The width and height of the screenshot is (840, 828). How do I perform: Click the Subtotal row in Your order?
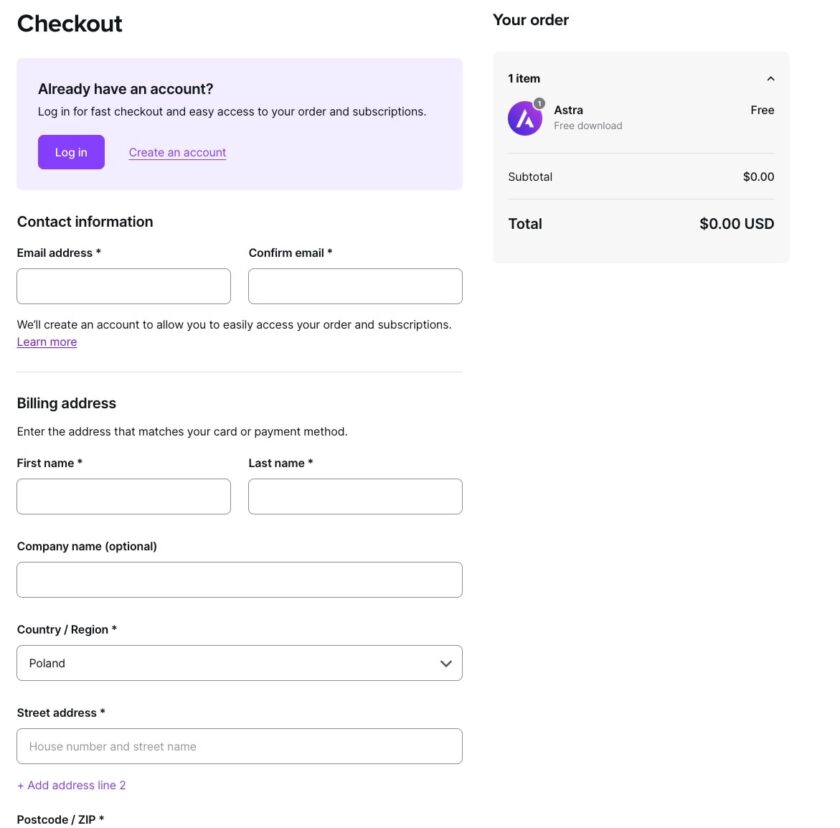pyautogui.click(x=640, y=176)
